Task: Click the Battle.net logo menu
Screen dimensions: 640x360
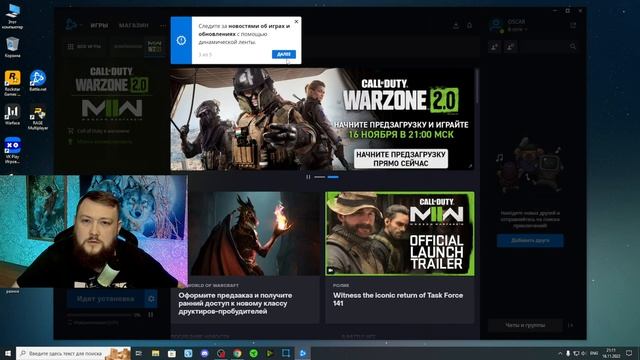Action: pos(71,25)
